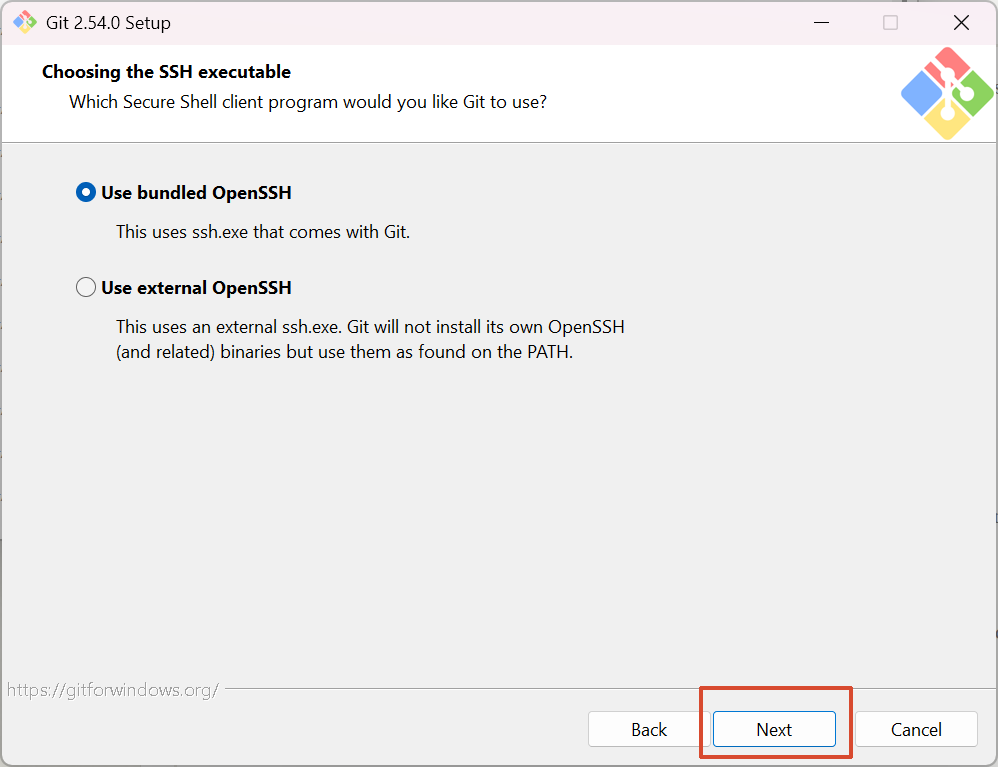Click the "Choosing the SSH executable" heading
998x767 pixels.
tap(166, 72)
